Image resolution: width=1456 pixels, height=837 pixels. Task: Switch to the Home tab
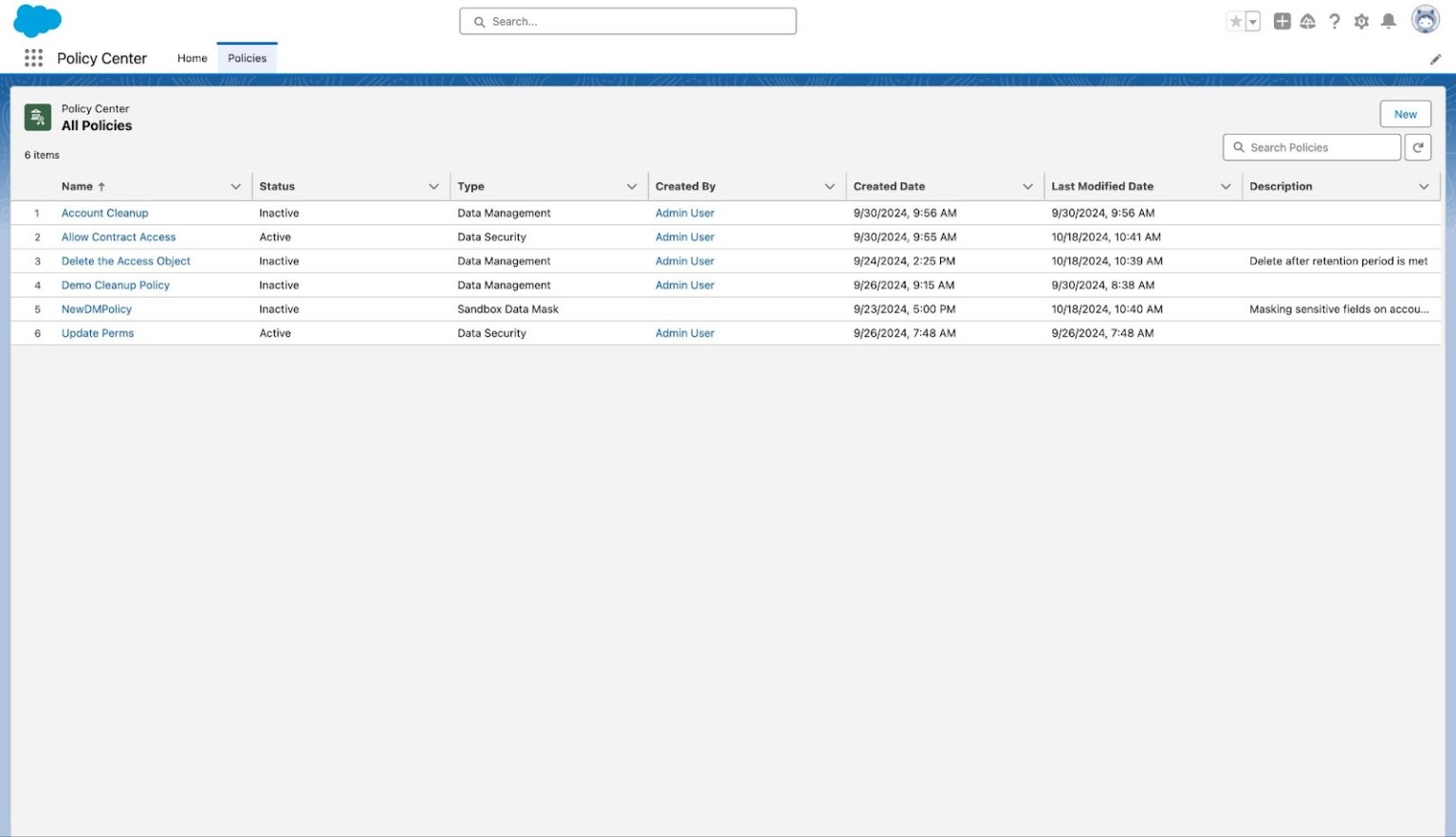click(x=192, y=58)
